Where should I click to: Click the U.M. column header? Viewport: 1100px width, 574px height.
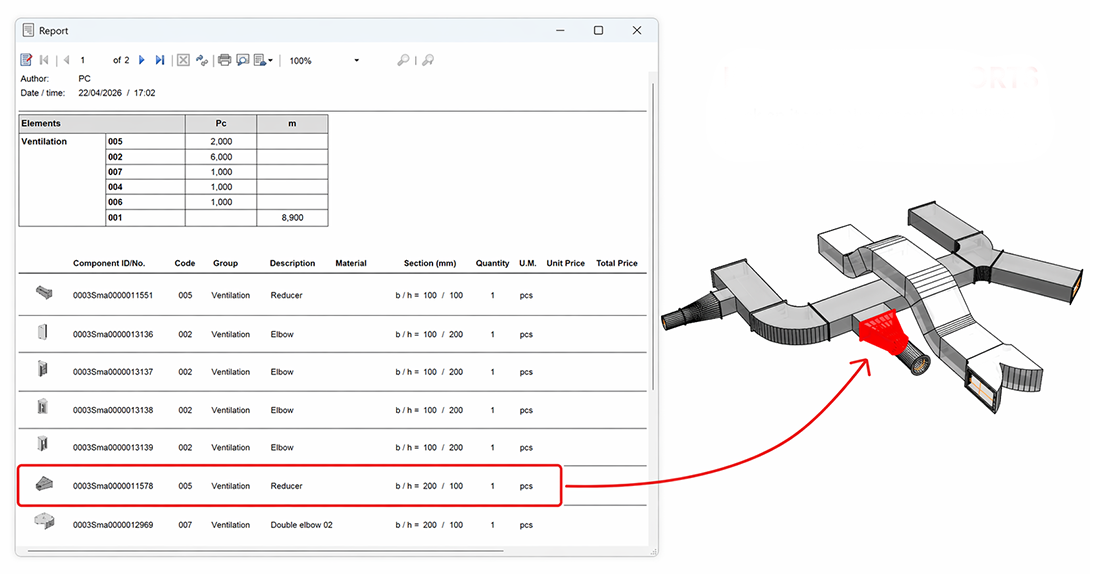click(528, 263)
